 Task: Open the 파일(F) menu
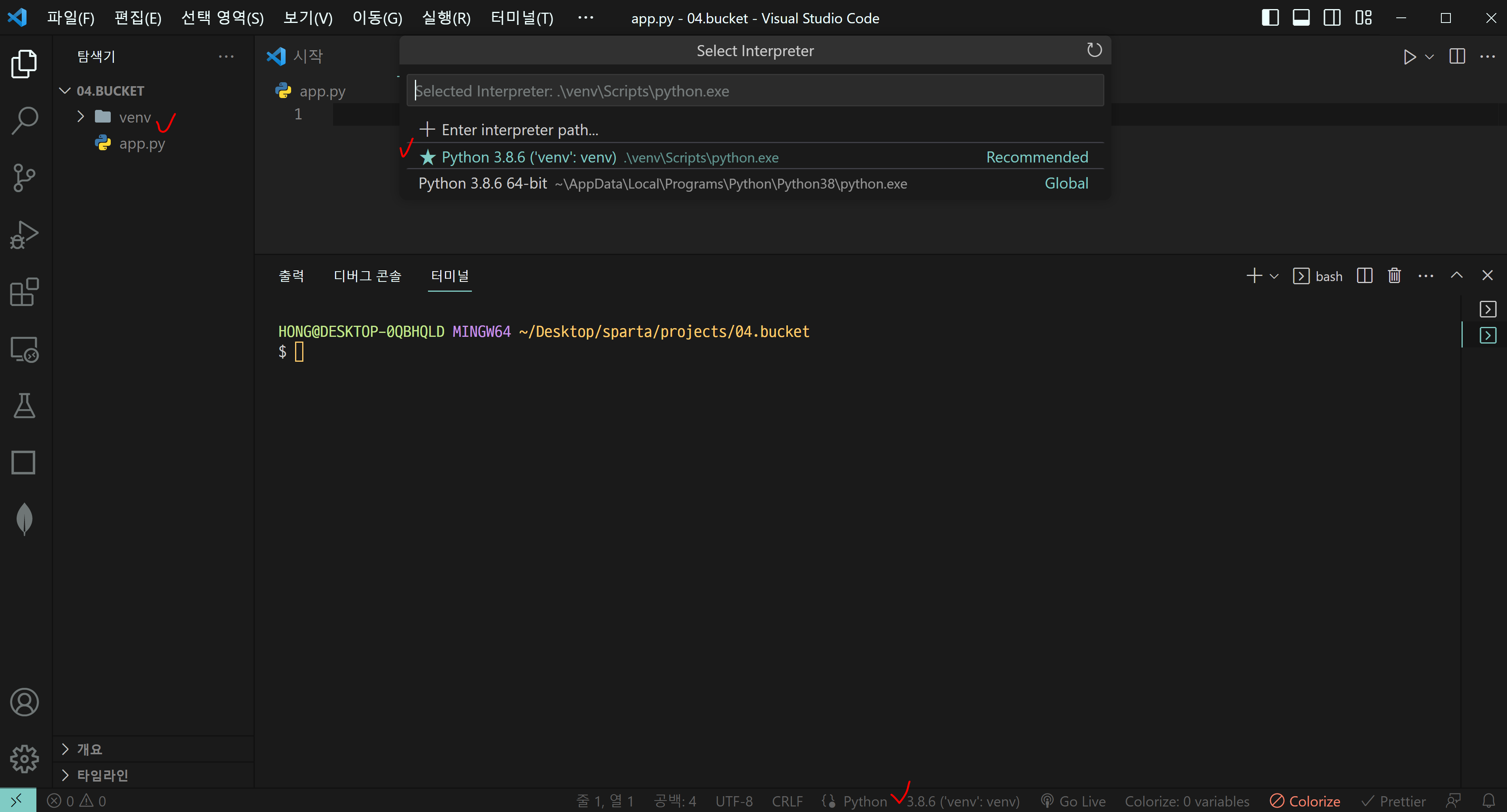click(x=70, y=17)
